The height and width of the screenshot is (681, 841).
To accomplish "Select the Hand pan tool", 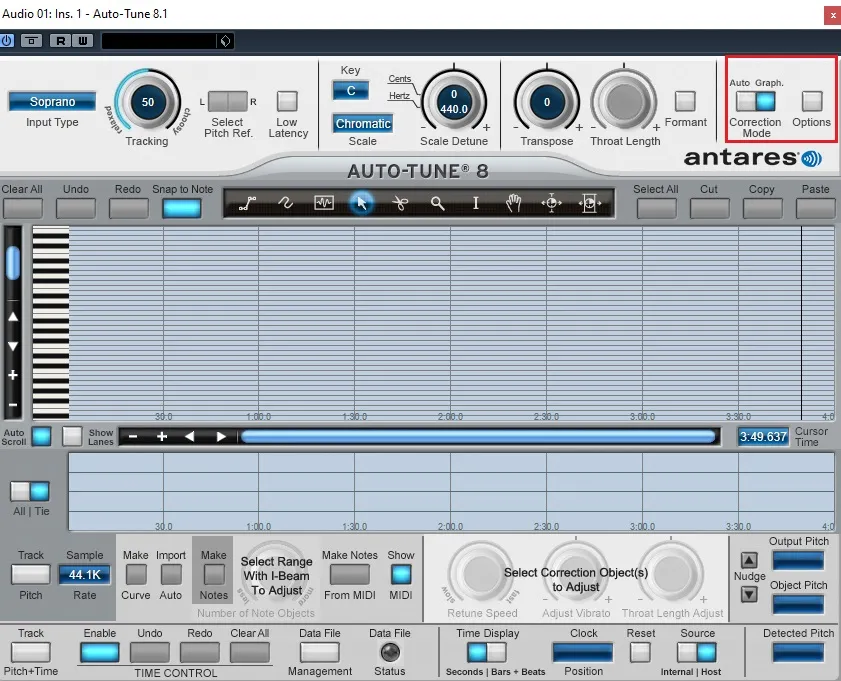I will pyautogui.click(x=514, y=203).
